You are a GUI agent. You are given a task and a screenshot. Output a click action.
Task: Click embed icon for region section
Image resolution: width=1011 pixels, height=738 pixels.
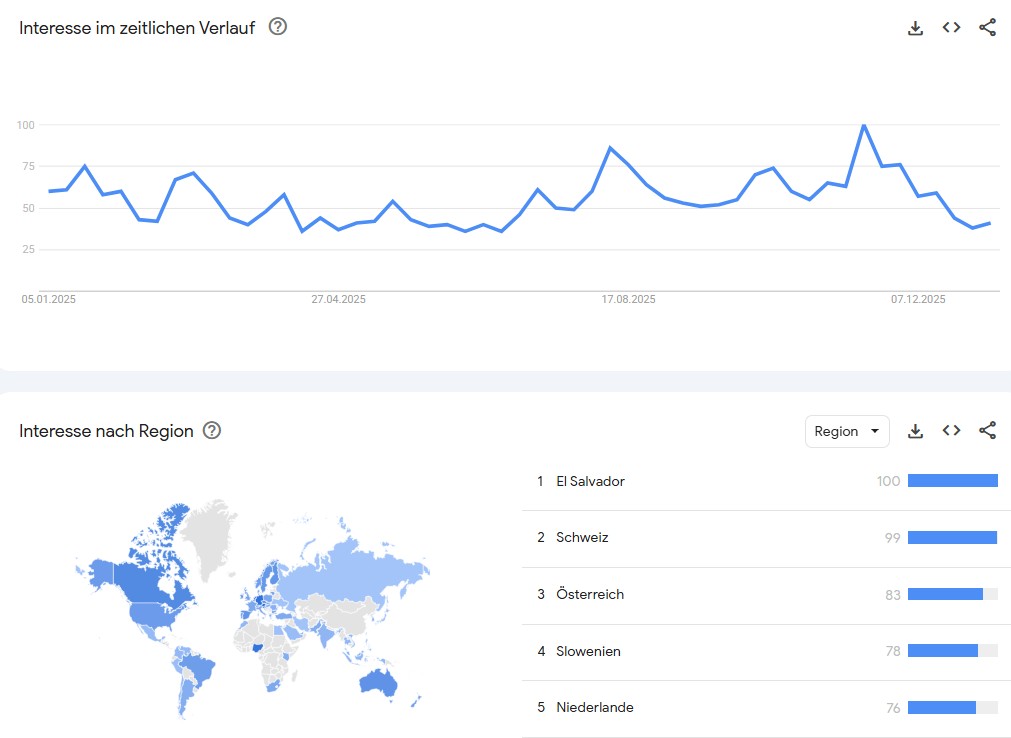click(951, 431)
